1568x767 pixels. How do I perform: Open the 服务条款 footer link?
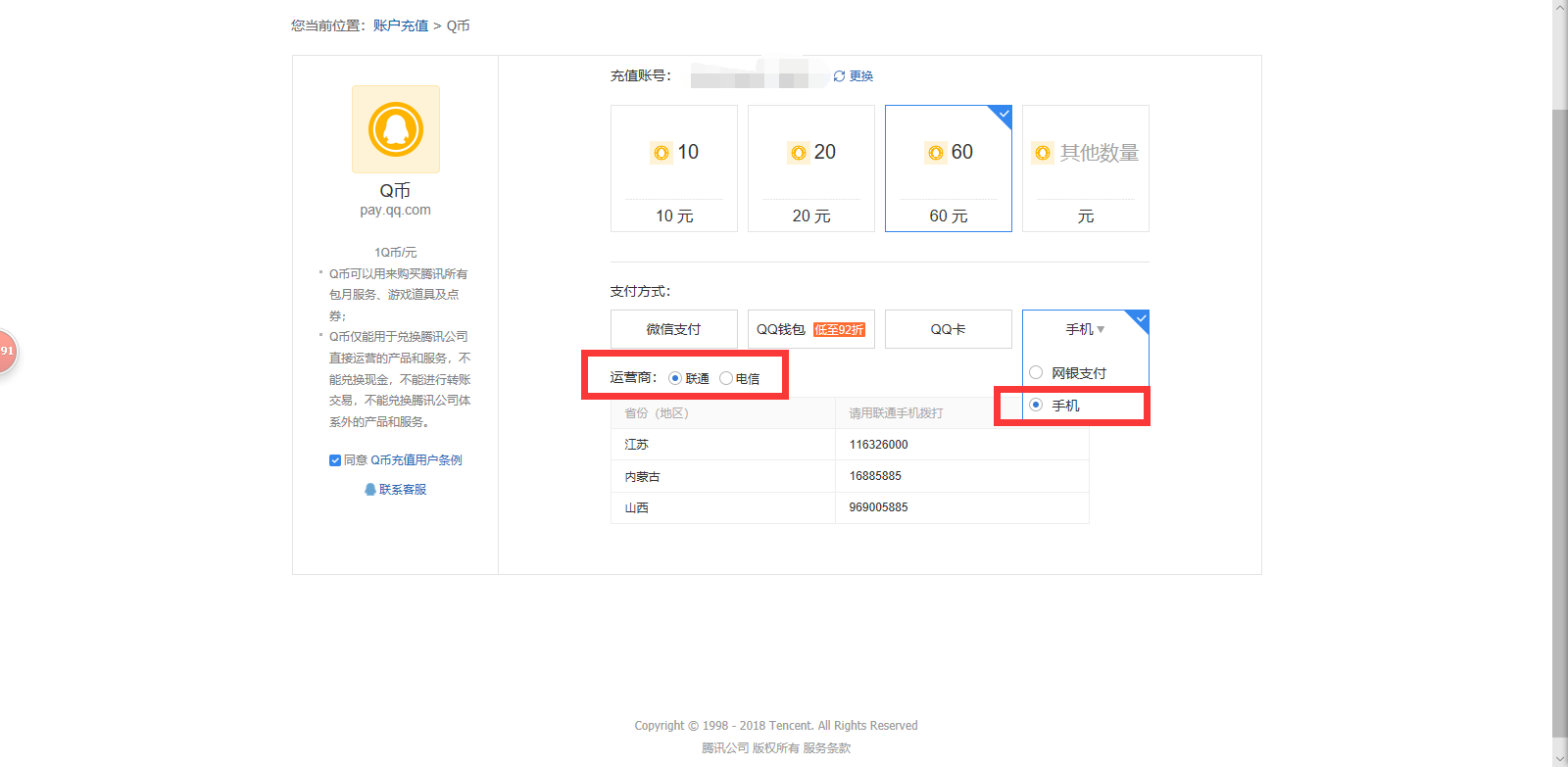[x=827, y=747]
